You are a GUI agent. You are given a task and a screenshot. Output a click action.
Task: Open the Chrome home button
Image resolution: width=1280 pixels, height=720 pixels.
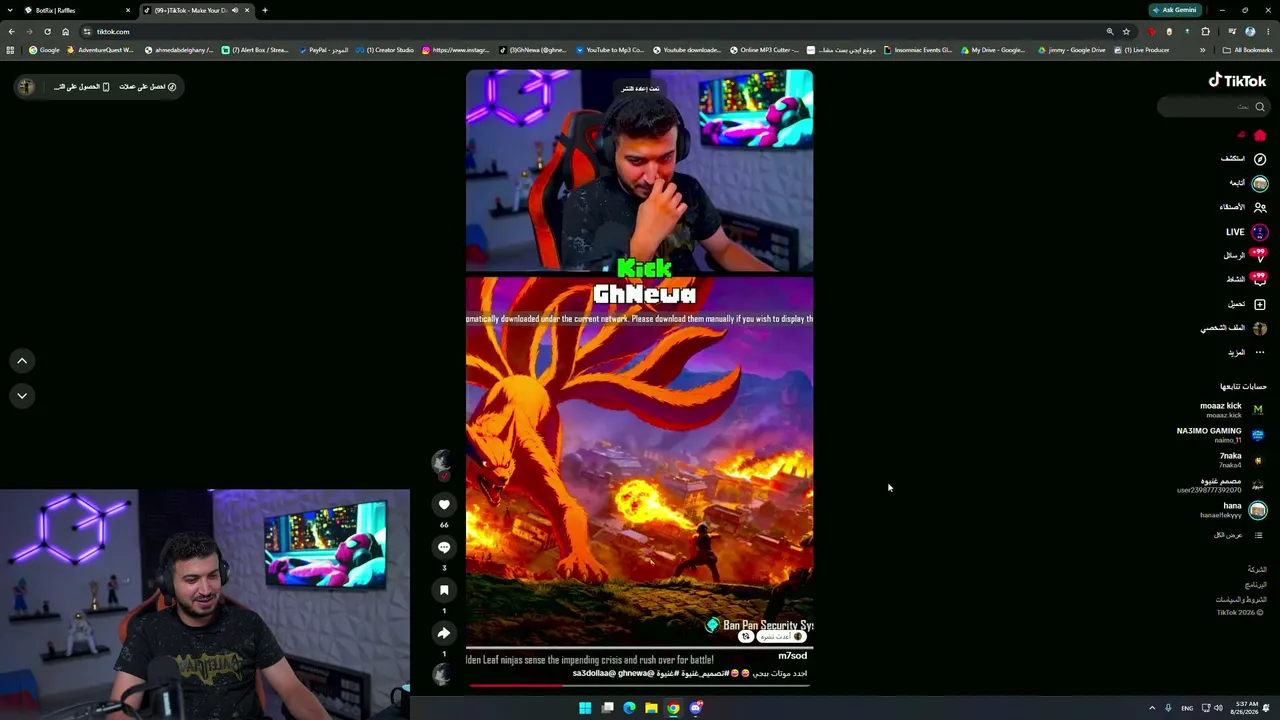point(65,32)
